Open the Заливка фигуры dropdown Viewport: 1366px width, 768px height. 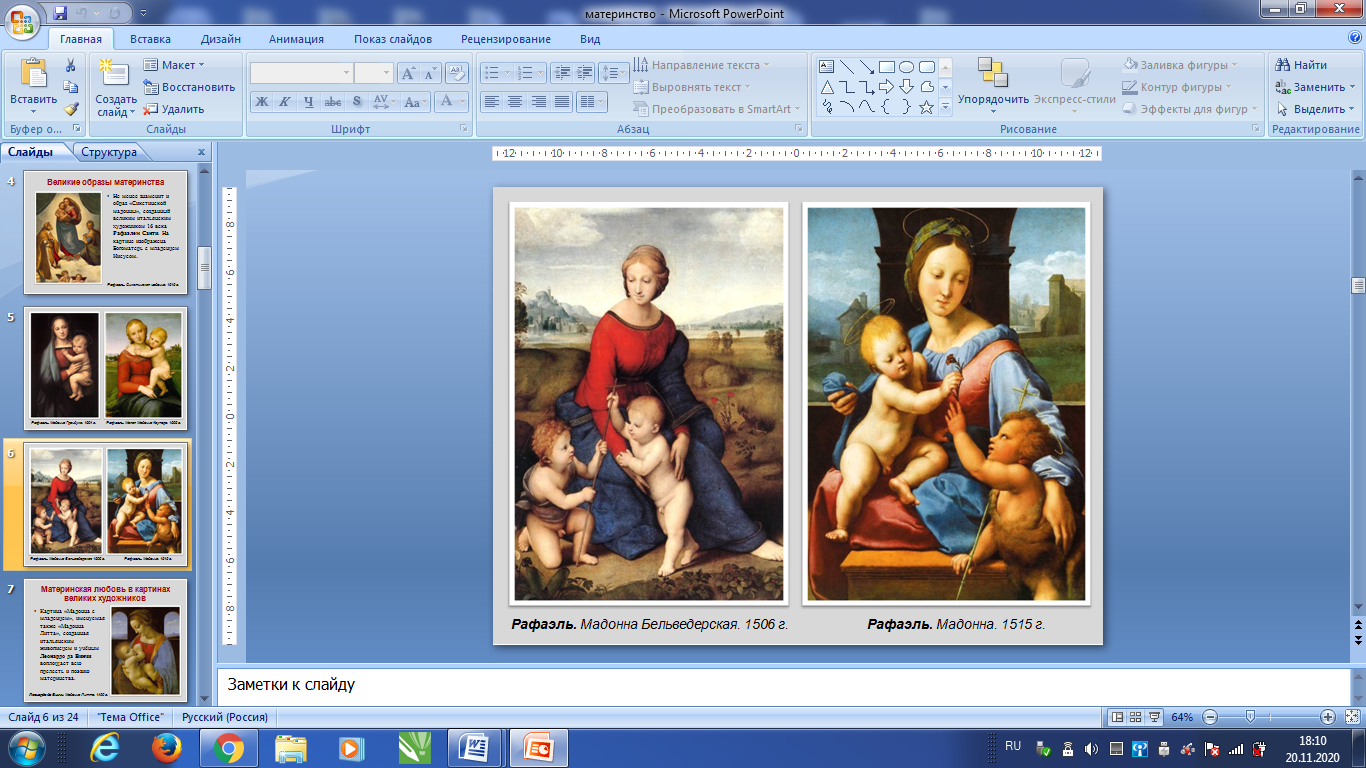1180,65
